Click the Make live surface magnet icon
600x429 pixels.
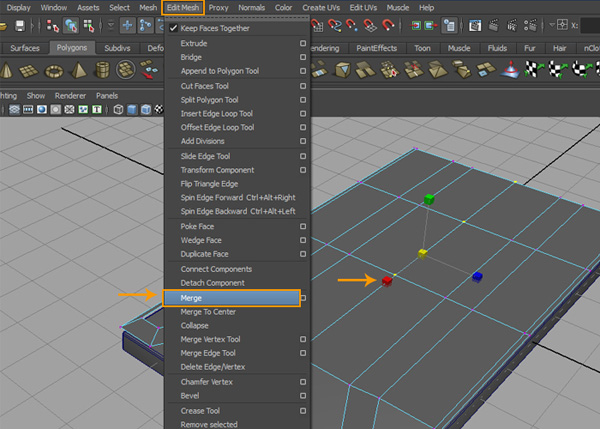coord(388,26)
